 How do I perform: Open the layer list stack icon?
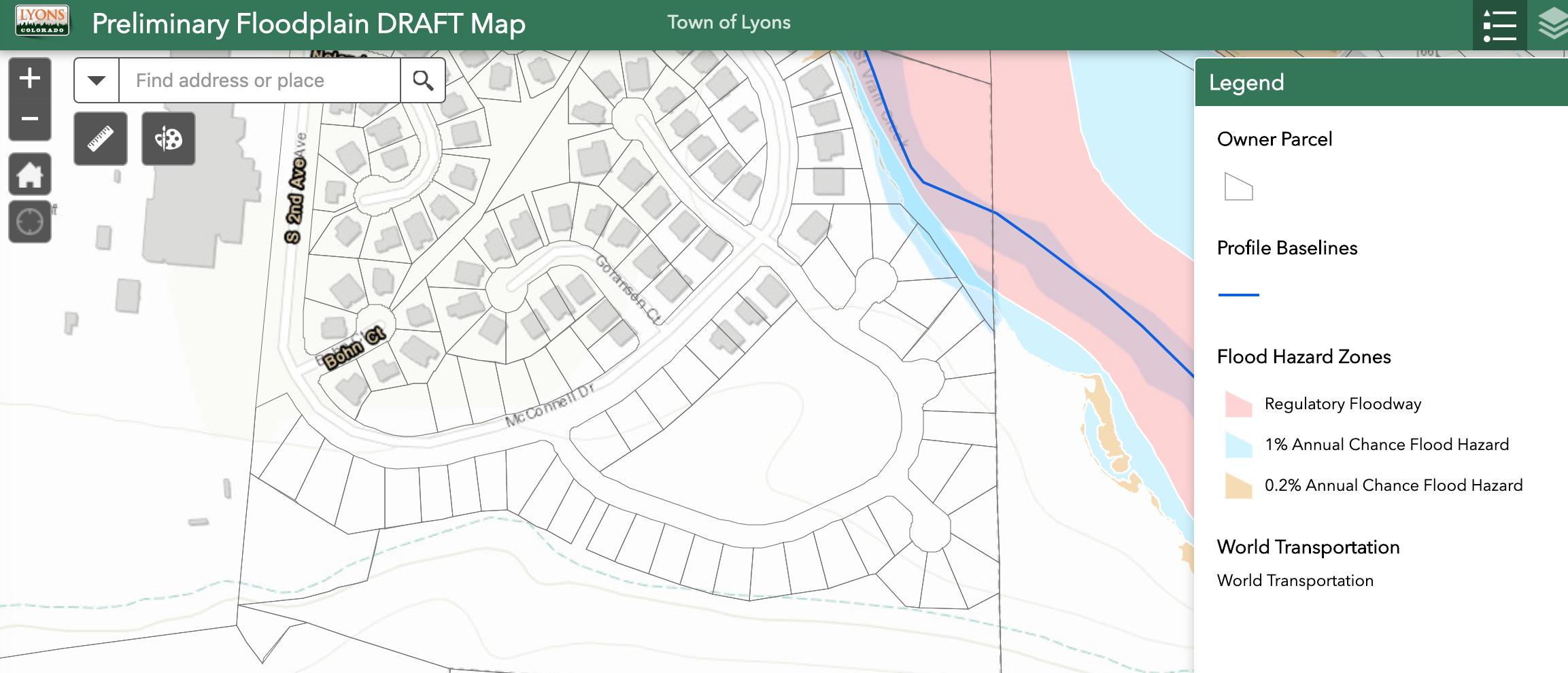[x=1551, y=26]
